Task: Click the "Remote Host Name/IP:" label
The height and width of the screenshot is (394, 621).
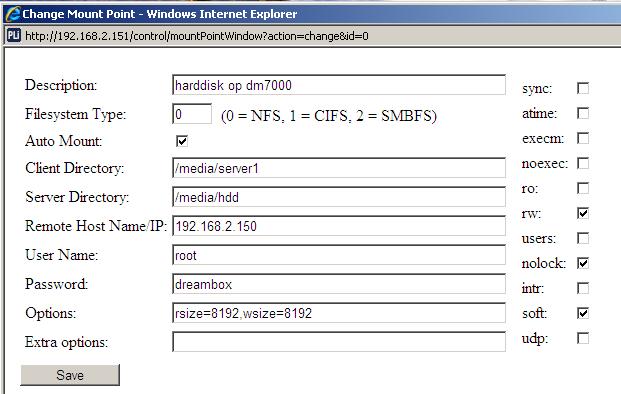Action: tap(96, 226)
